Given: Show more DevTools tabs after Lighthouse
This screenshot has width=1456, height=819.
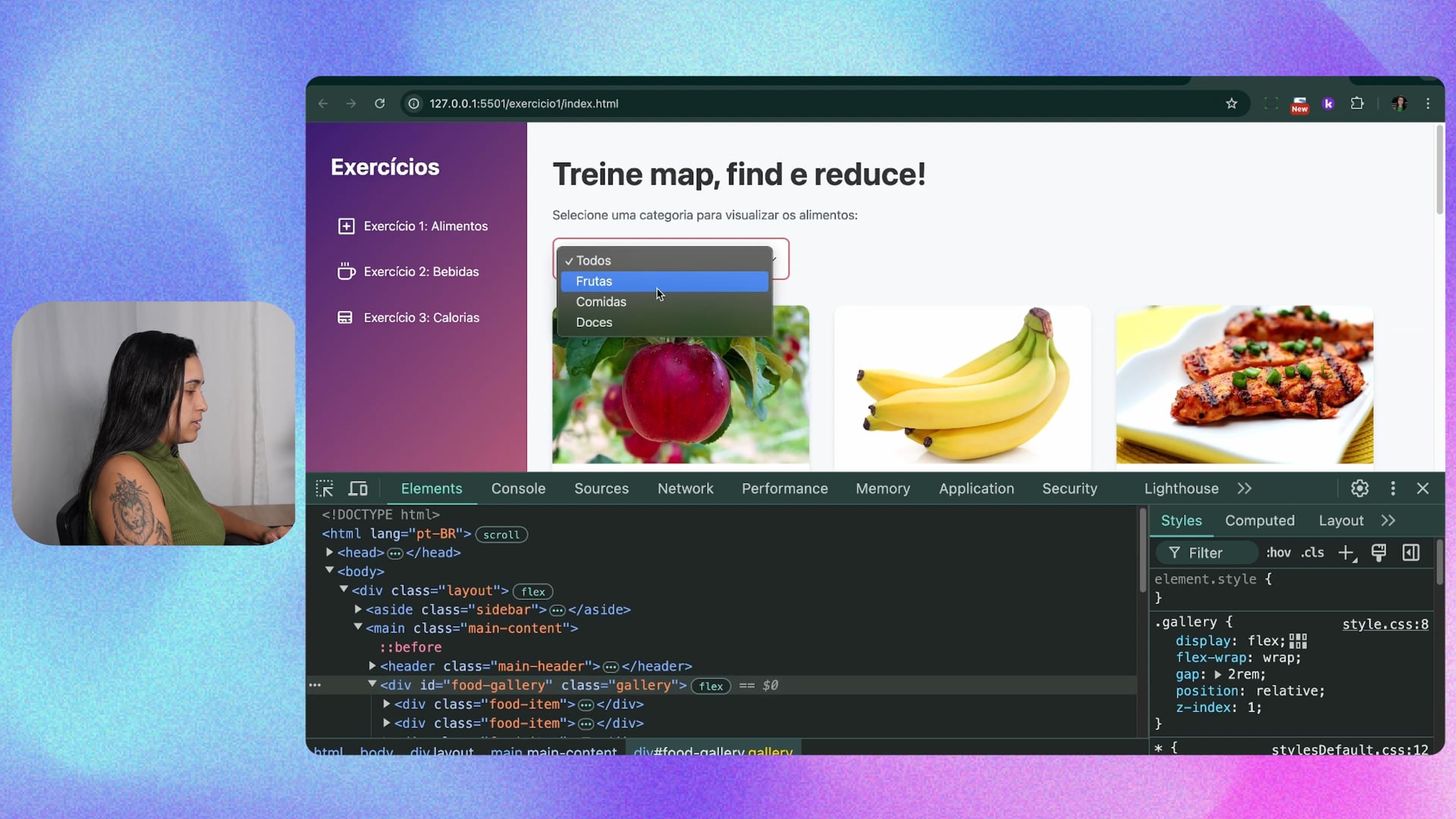Looking at the screenshot, I should 1244,488.
